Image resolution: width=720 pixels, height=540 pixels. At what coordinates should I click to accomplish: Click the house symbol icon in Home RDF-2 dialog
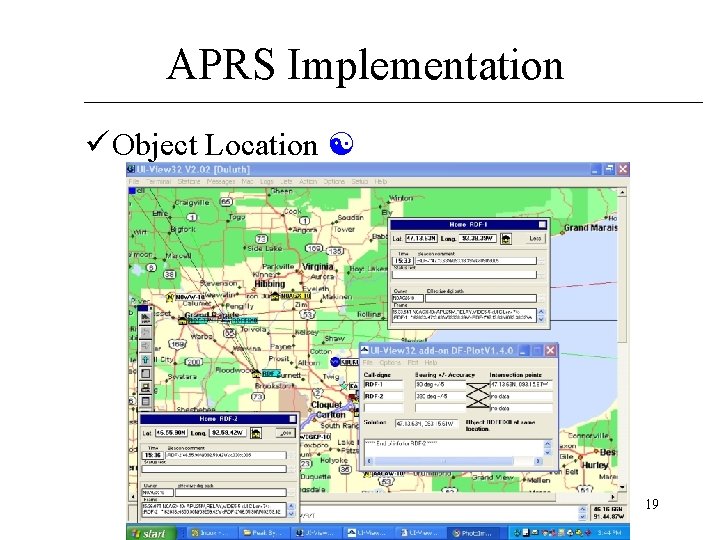[x=256, y=433]
